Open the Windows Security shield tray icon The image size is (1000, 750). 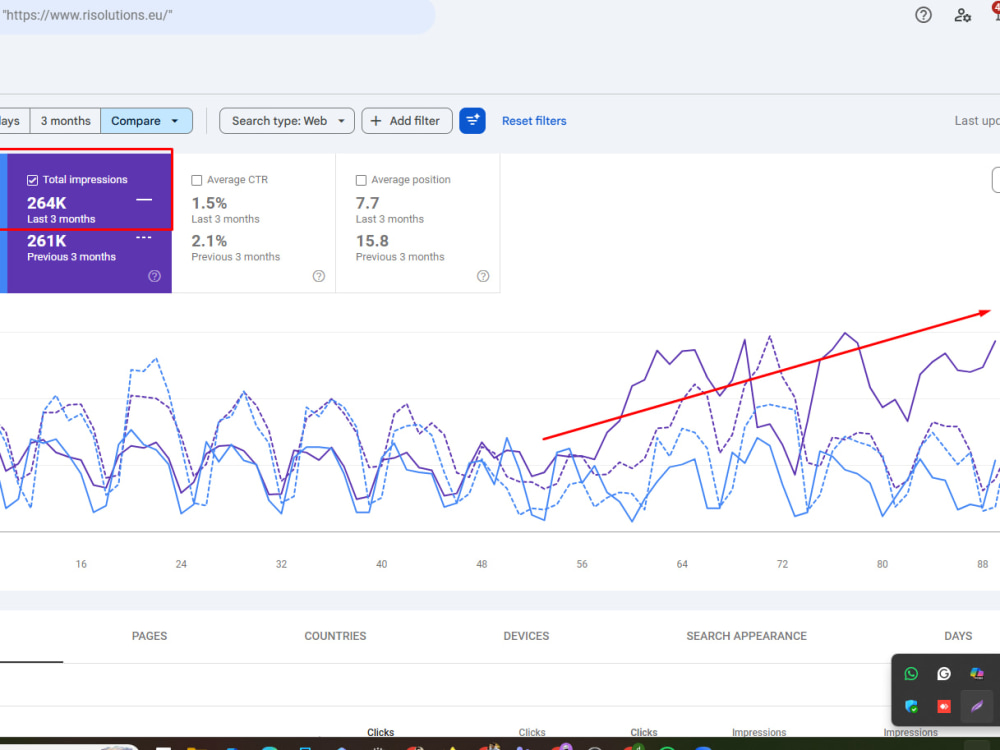[x=911, y=706]
